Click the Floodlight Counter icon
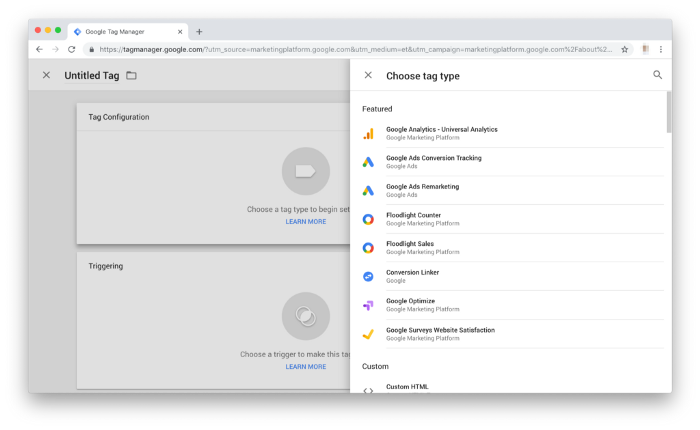The width and height of the screenshot is (700, 430). (368, 219)
